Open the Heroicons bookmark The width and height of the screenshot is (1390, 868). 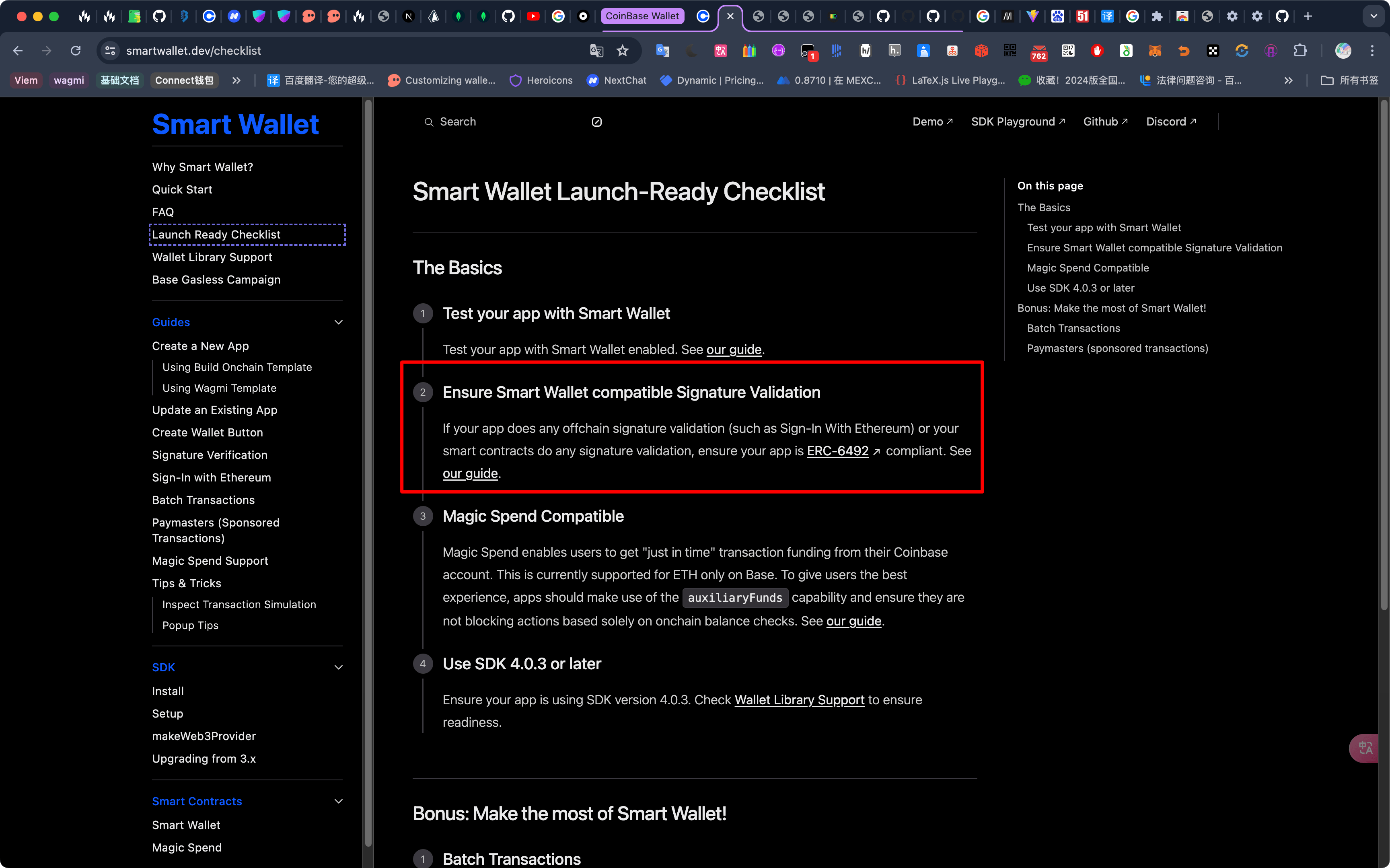(541, 80)
